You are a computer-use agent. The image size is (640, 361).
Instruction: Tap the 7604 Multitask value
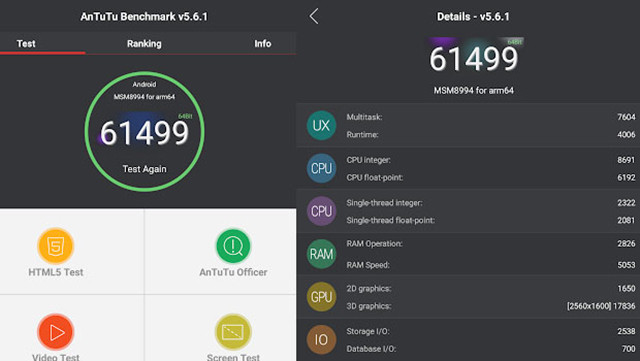point(626,117)
